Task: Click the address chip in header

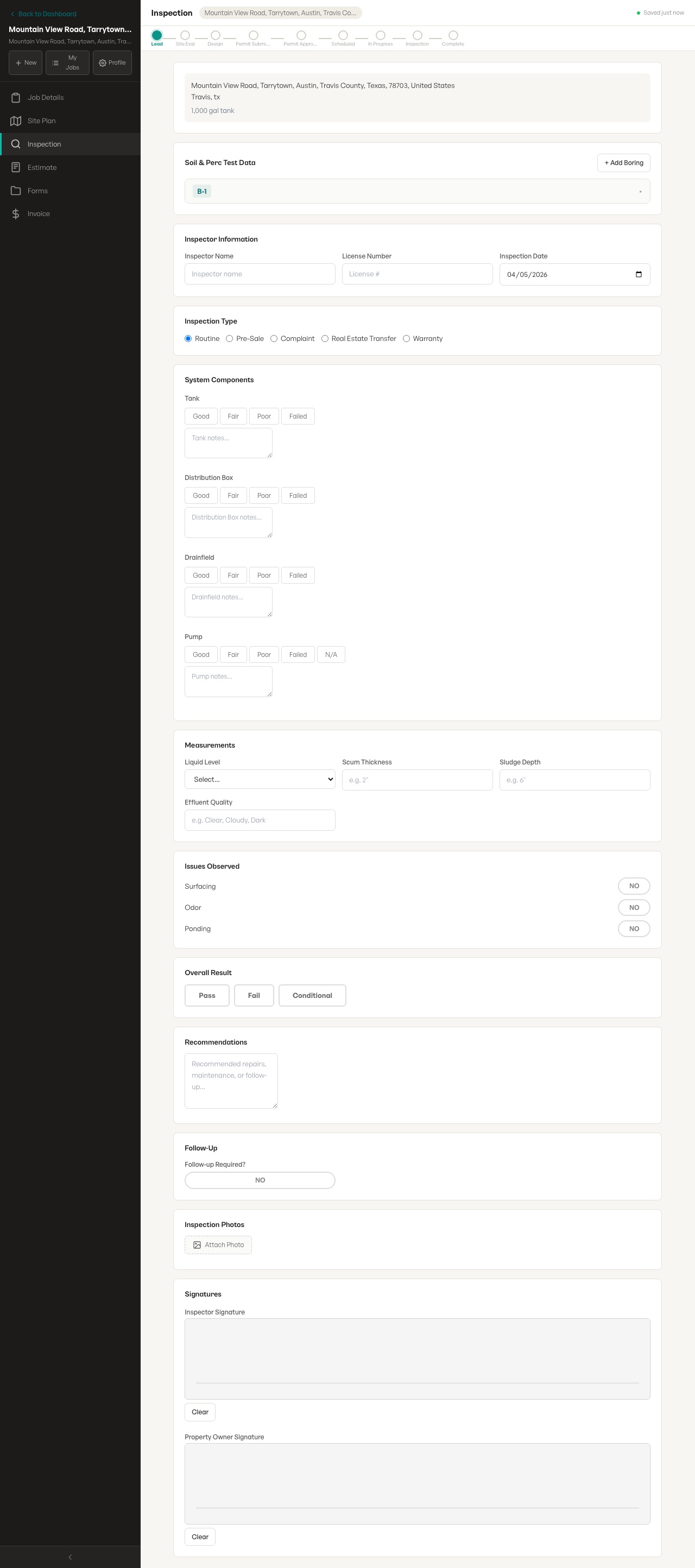Action: pyautogui.click(x=281, y=13)
